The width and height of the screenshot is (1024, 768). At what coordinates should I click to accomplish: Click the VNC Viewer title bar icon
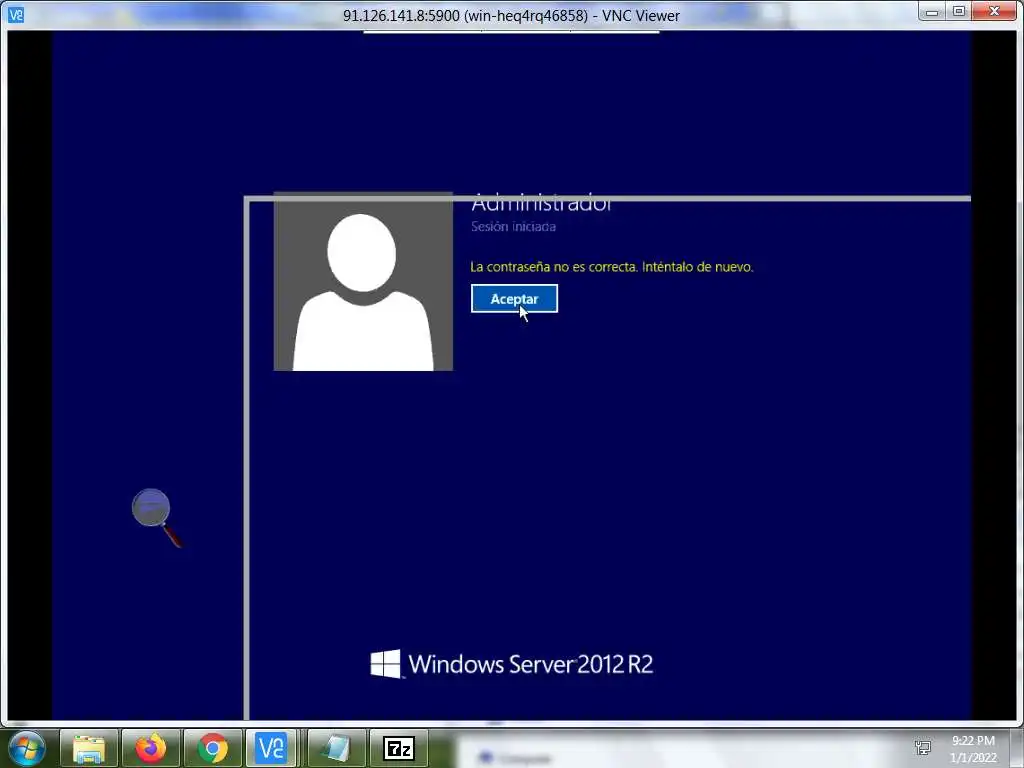click(16, 14)
